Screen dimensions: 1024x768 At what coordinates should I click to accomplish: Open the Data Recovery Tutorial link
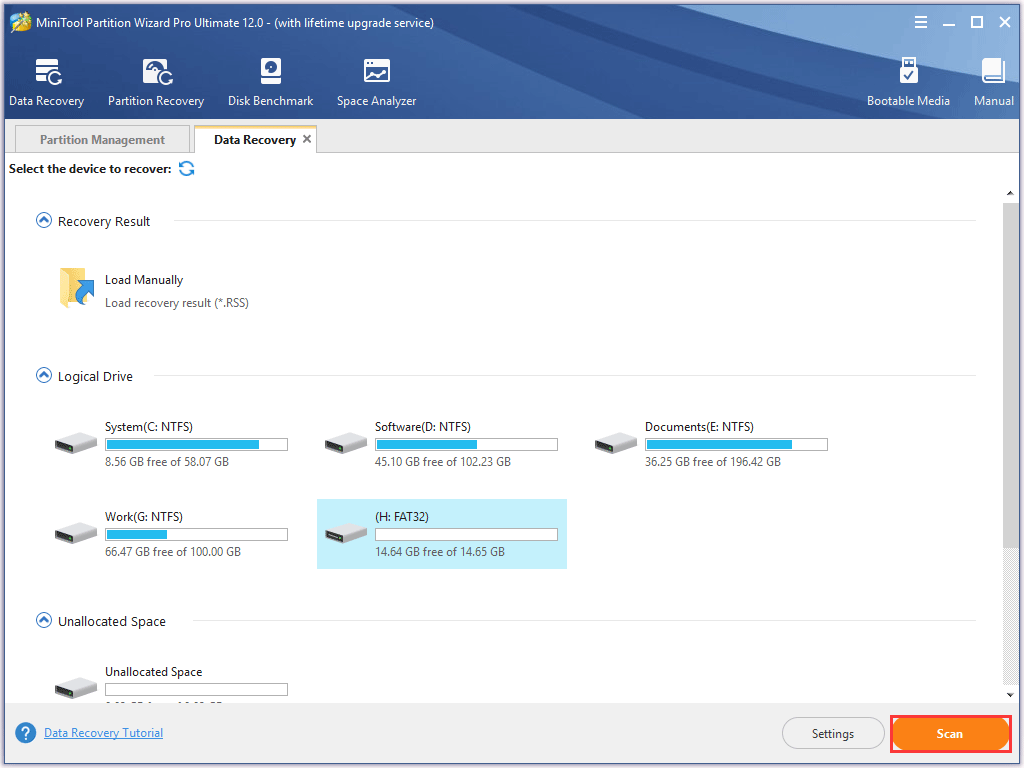103,733
